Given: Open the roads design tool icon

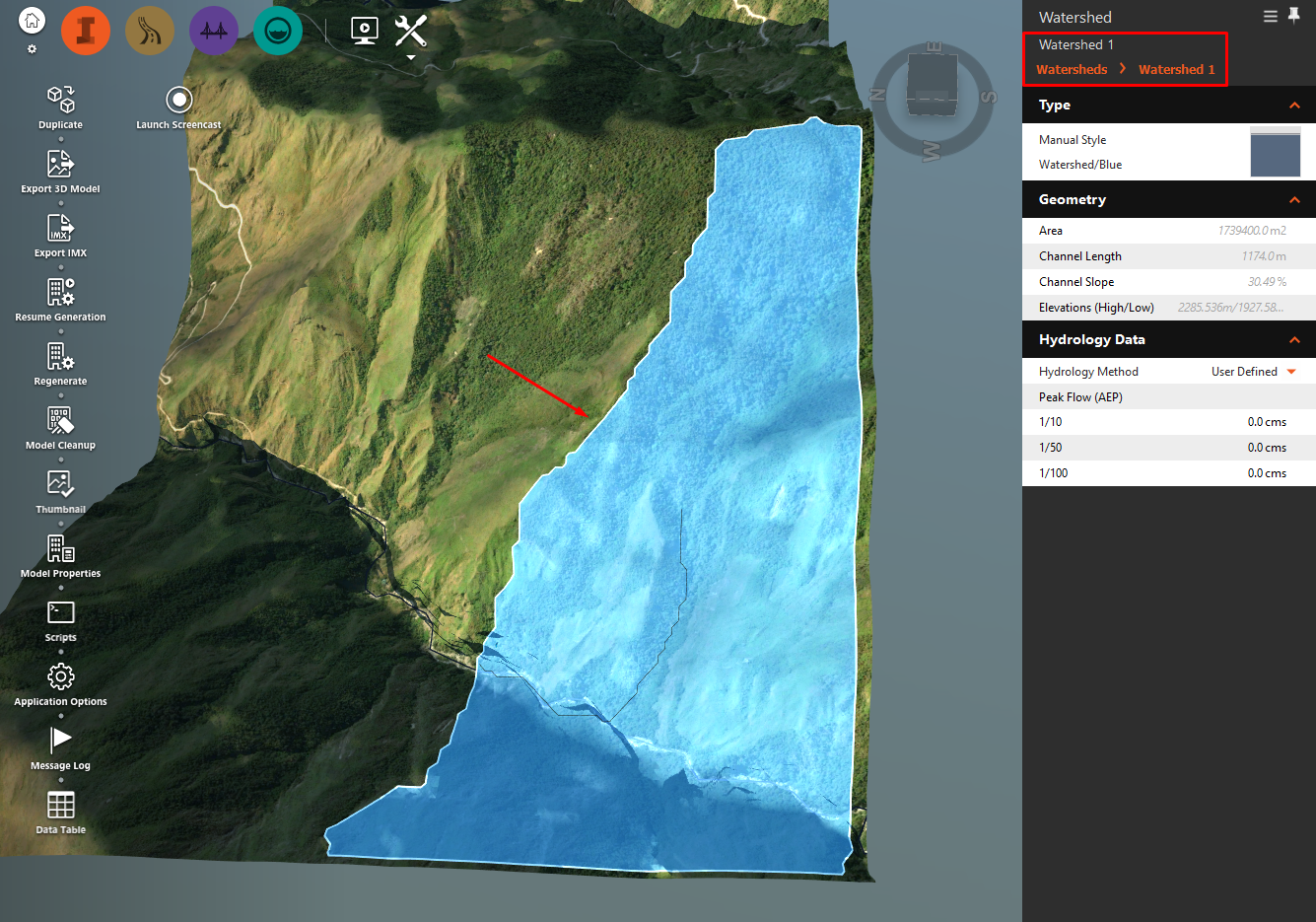Looking at the screenshot, I should click(150, 31).
